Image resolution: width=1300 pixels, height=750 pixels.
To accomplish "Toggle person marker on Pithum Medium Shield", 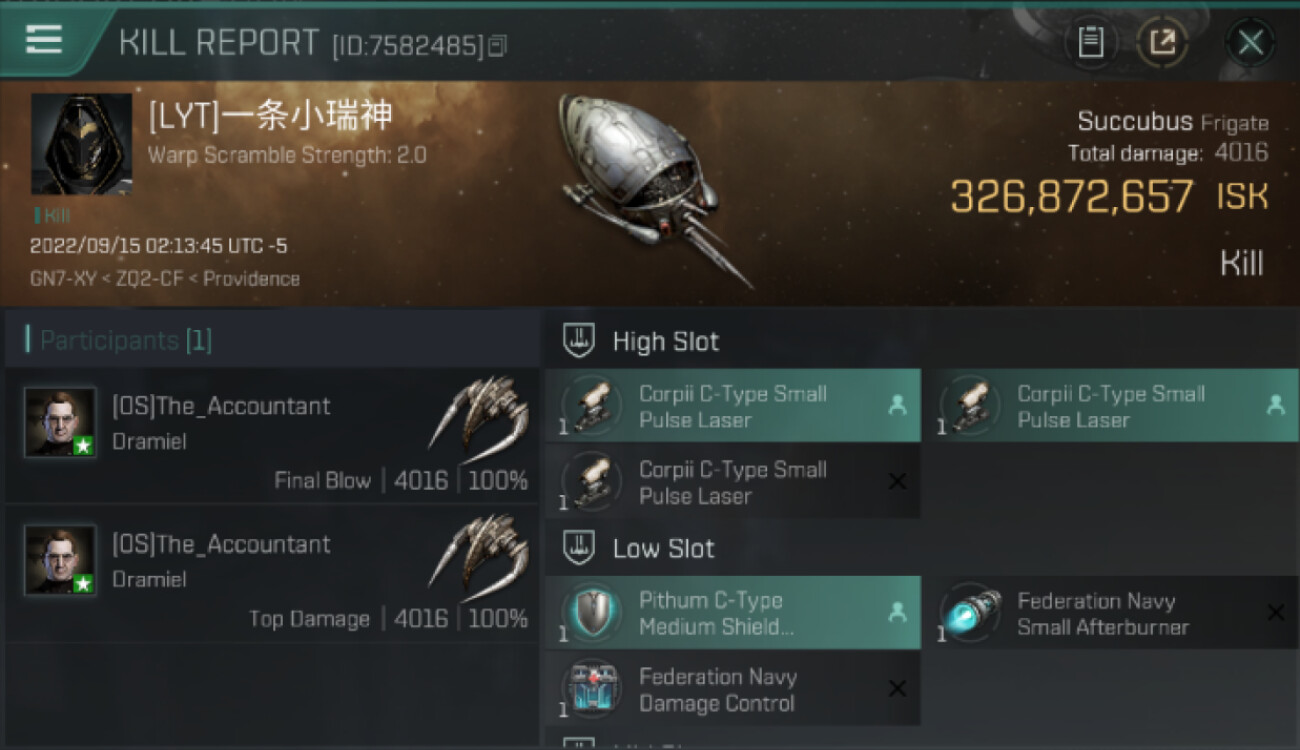I will click(897, 612).
